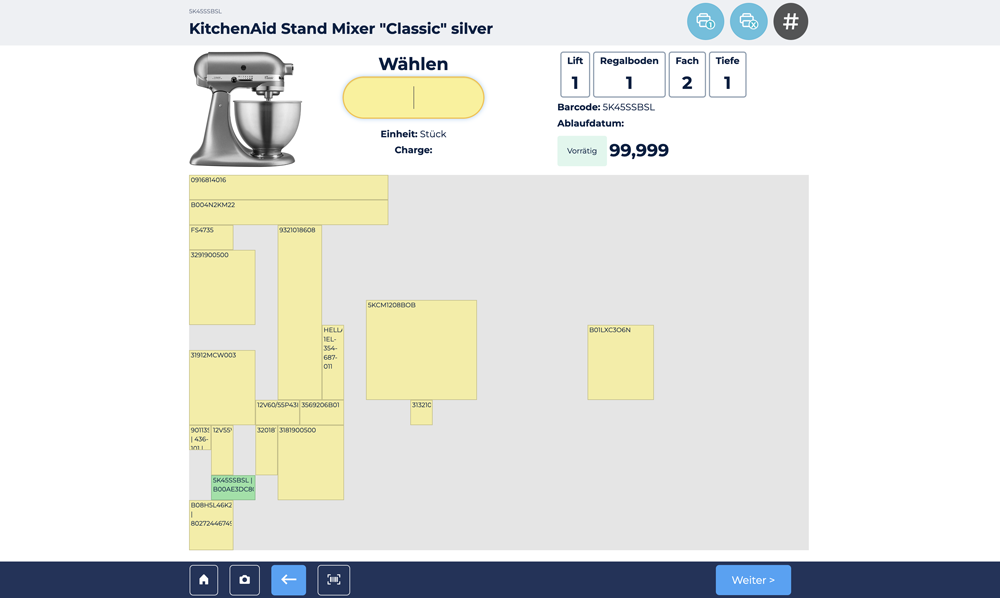Select the green highlighted 5K45SSBSL compartment
Screen dimensions: 1000x598
233,487
